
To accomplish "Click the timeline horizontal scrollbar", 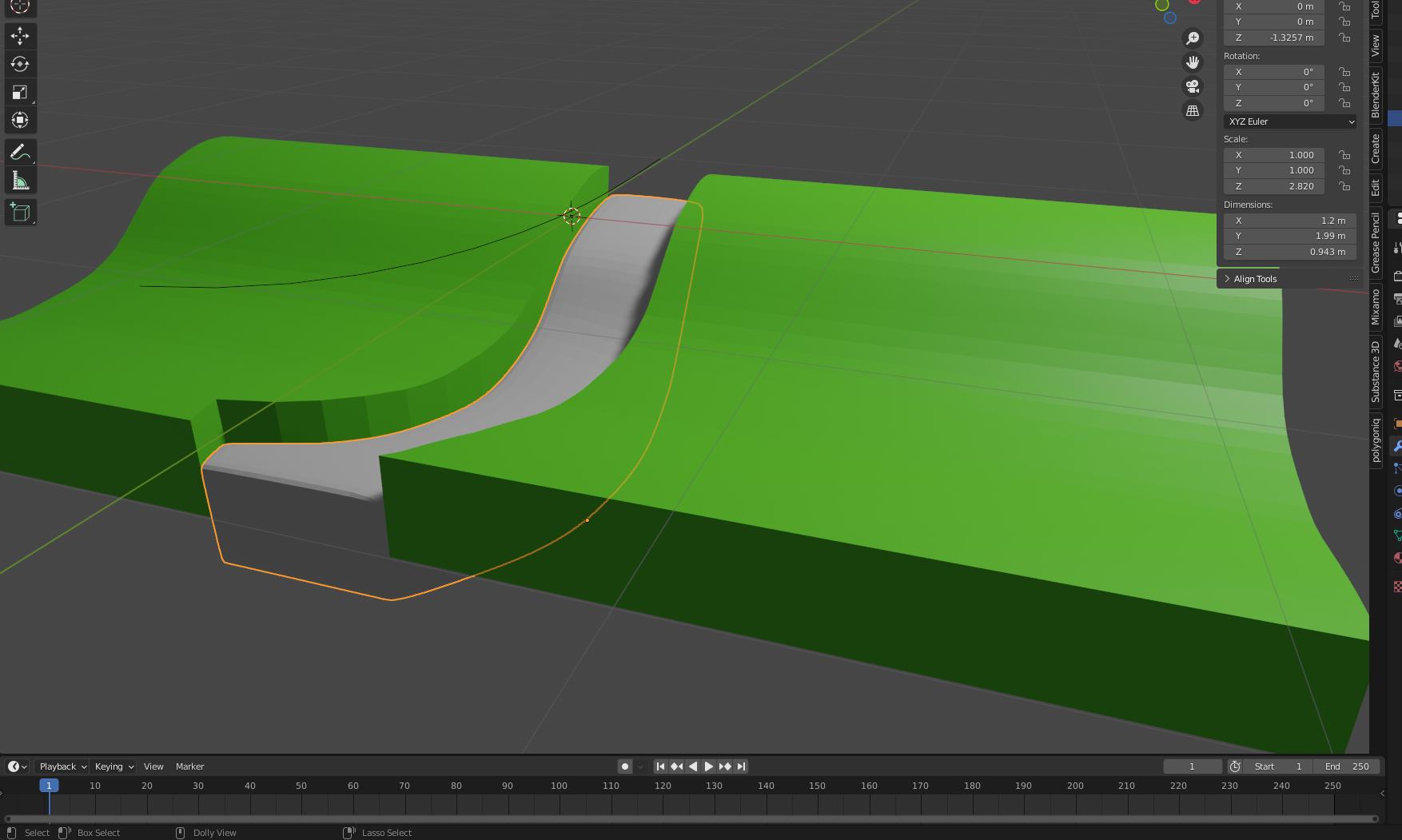I will pos(691,818).
